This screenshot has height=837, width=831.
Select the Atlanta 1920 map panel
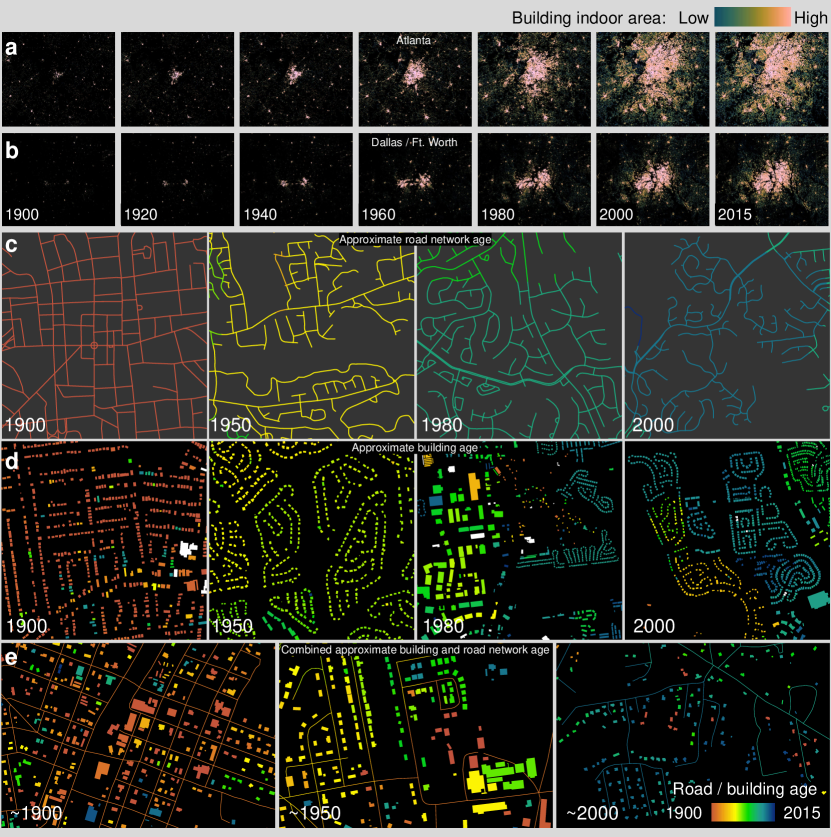[177, 79]
